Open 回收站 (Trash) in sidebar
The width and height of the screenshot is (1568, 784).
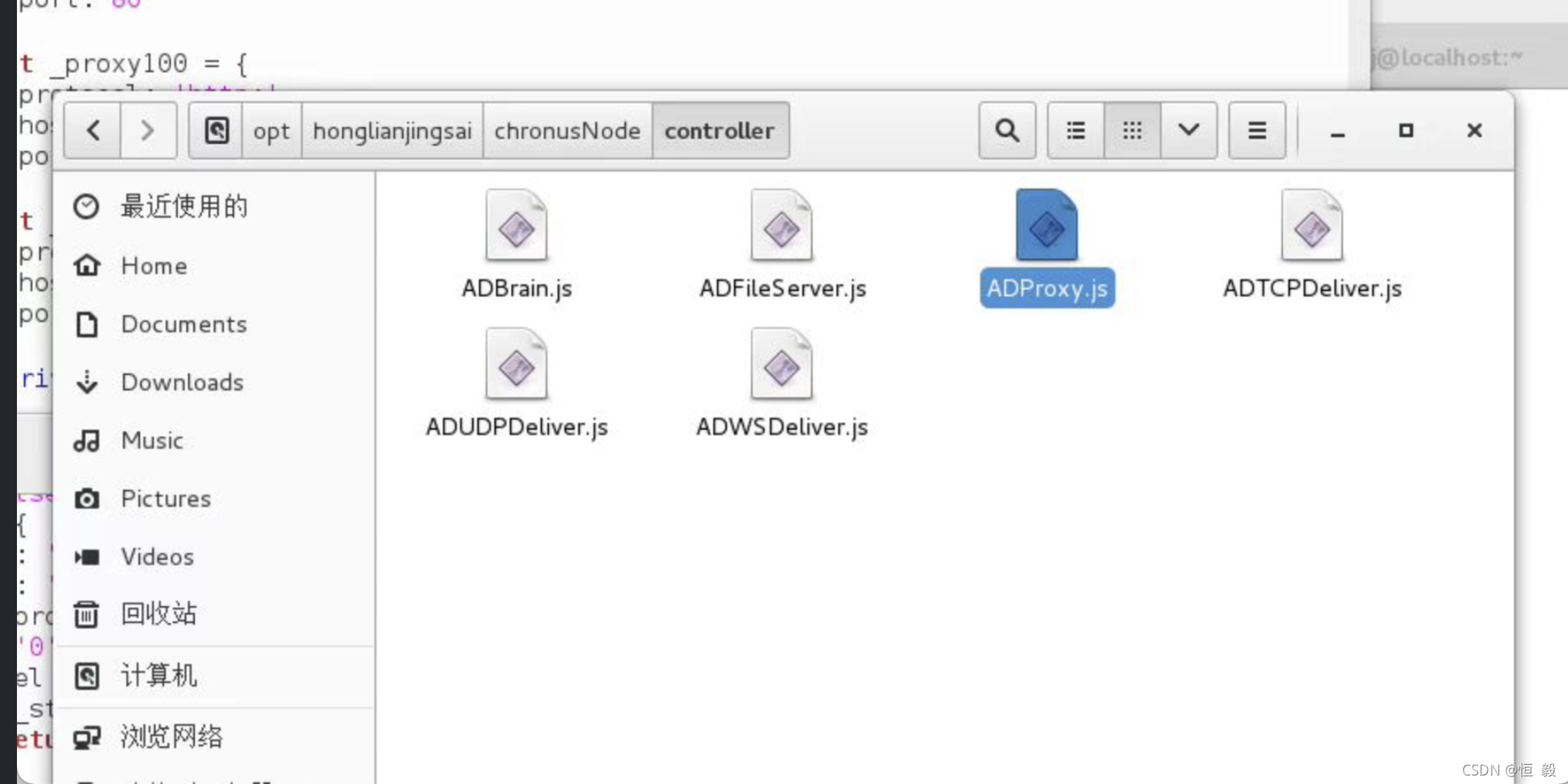214,614
